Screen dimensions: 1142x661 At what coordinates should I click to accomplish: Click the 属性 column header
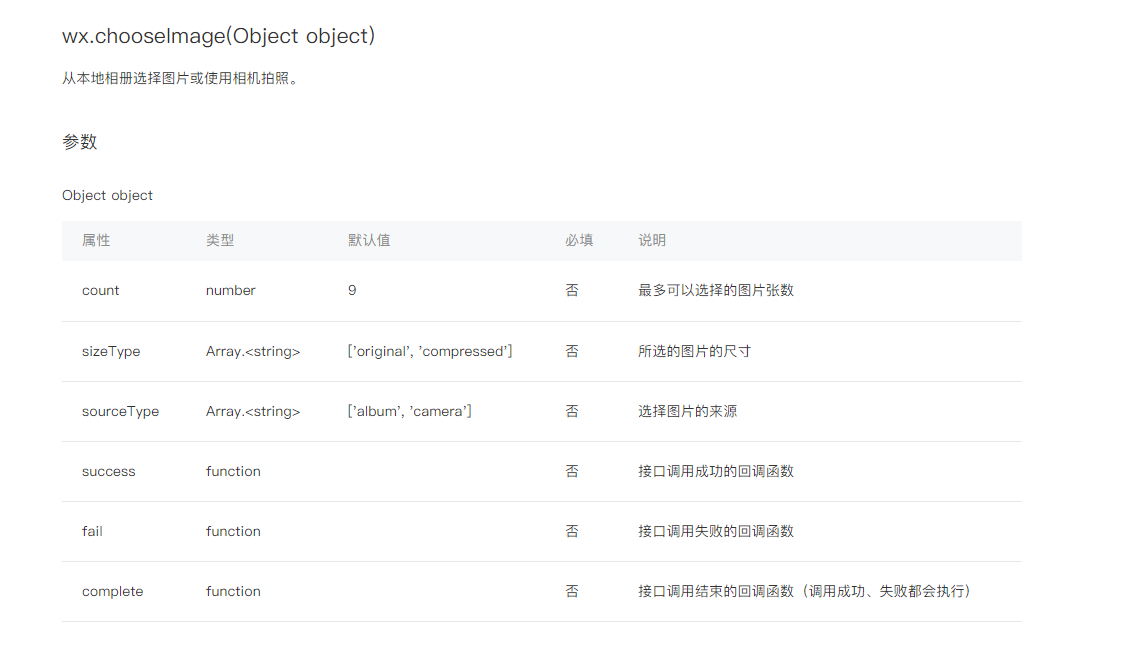coord(96,241)
